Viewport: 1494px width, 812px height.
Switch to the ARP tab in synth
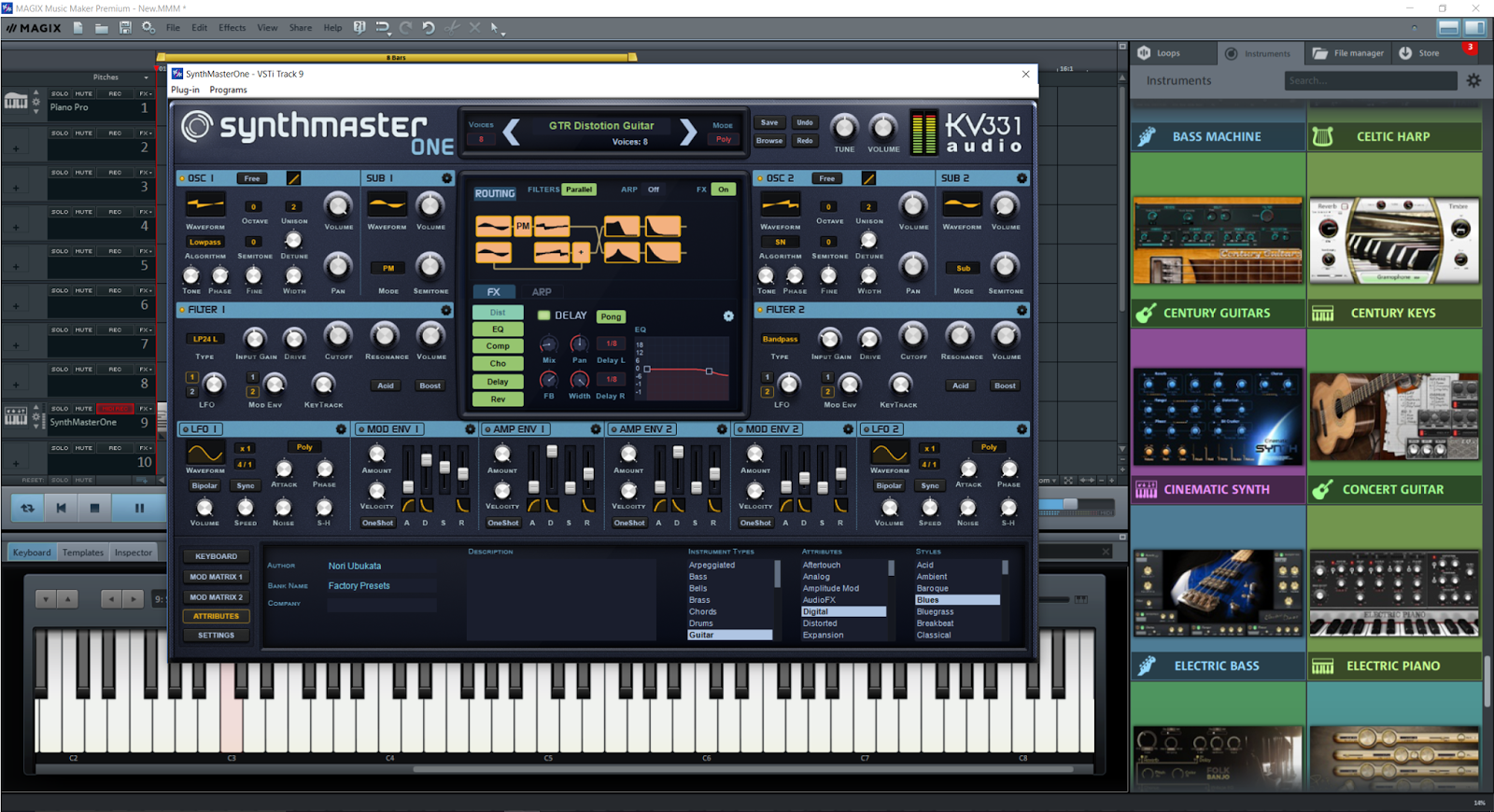(542, 292)
